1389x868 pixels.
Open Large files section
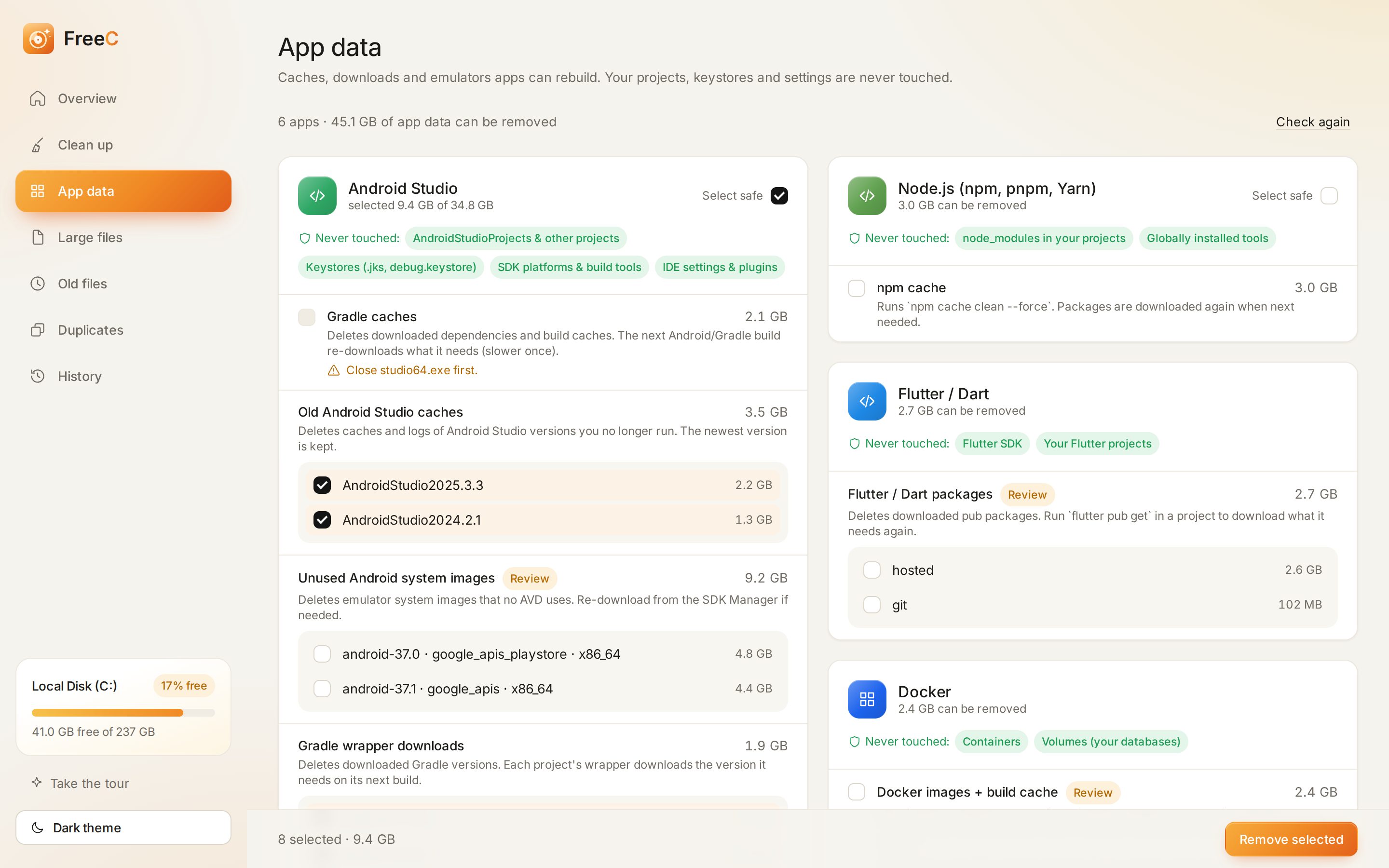[x=123, y=238]
